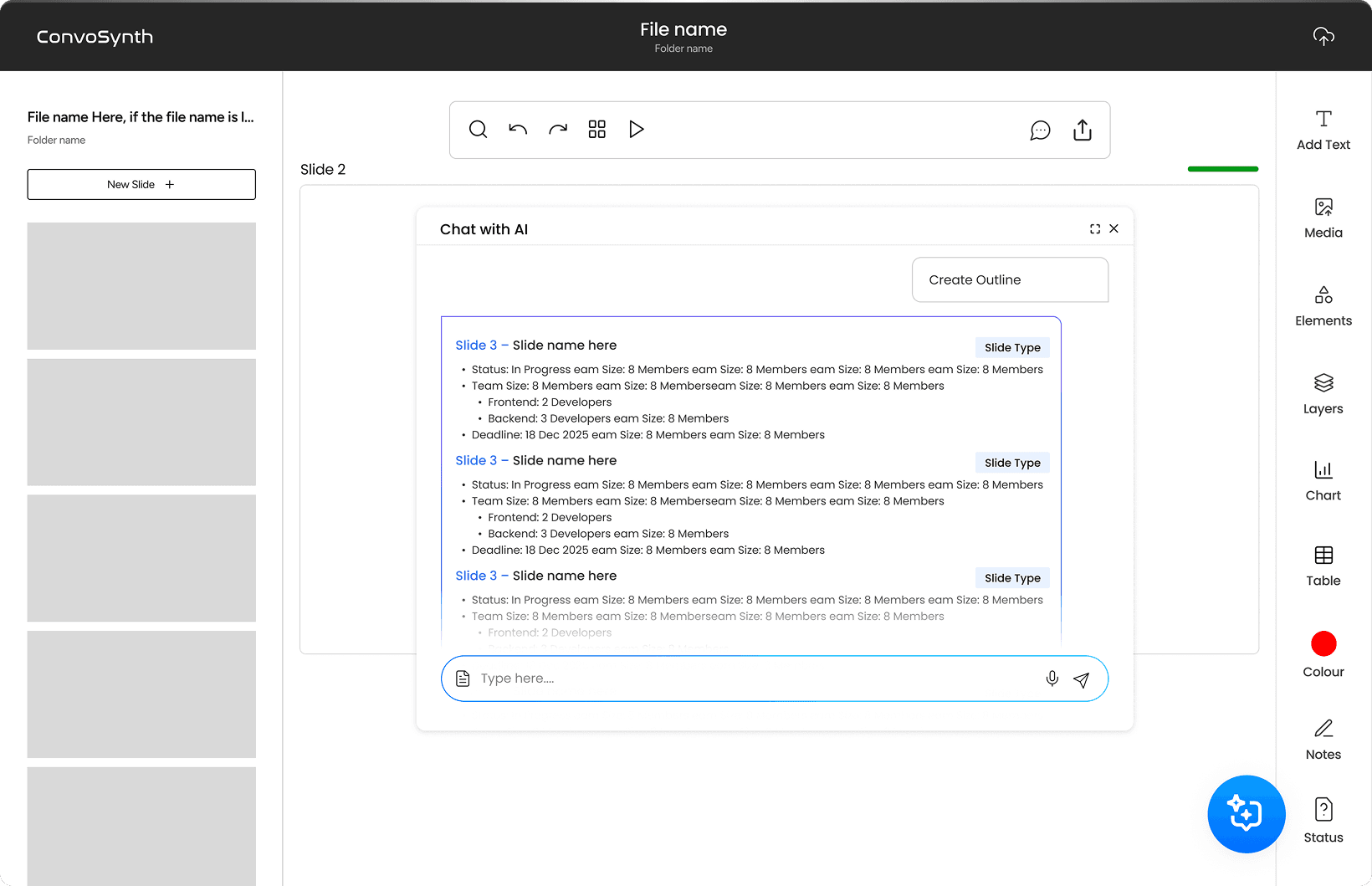Open the Media panel
The image size is (1372, 886).
[x=1322, y=218]
